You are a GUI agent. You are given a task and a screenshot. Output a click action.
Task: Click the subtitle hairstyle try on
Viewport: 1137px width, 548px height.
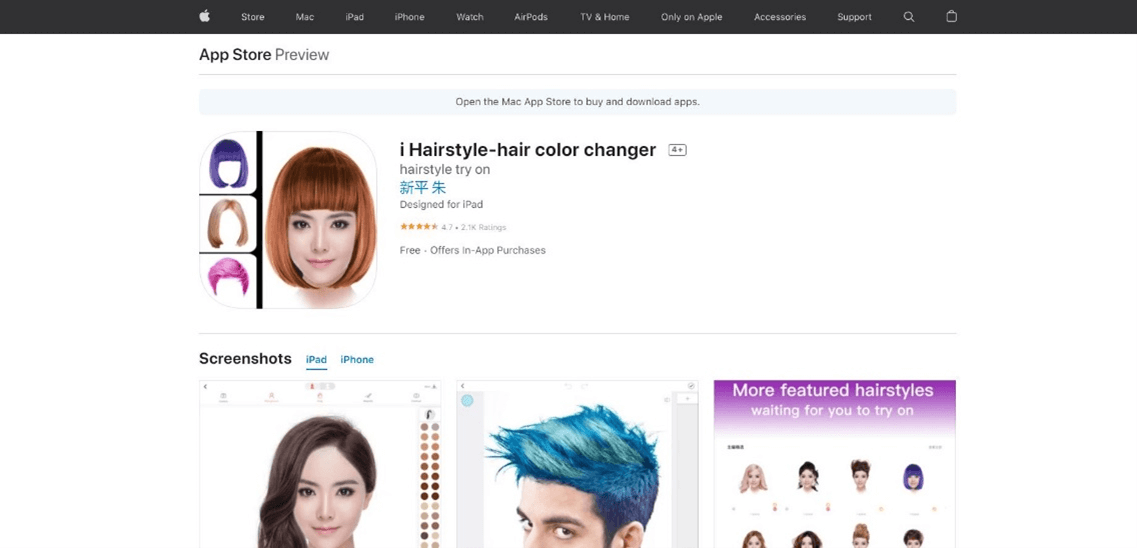445,170
